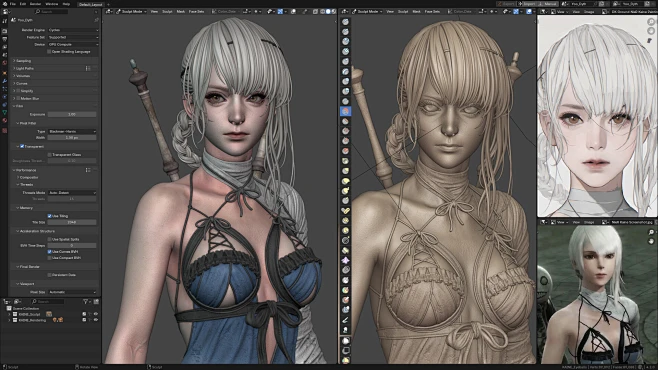Open Face Sets menu in left viewport
Viewport: 658px width, 370px height.
click(x=196, y=11)
